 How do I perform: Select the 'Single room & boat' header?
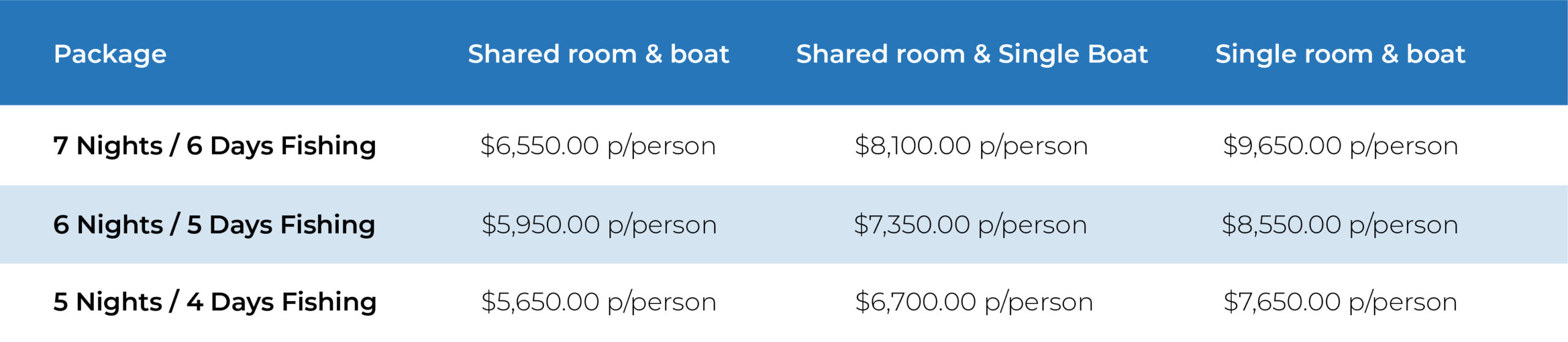(x=1340, y=54)
